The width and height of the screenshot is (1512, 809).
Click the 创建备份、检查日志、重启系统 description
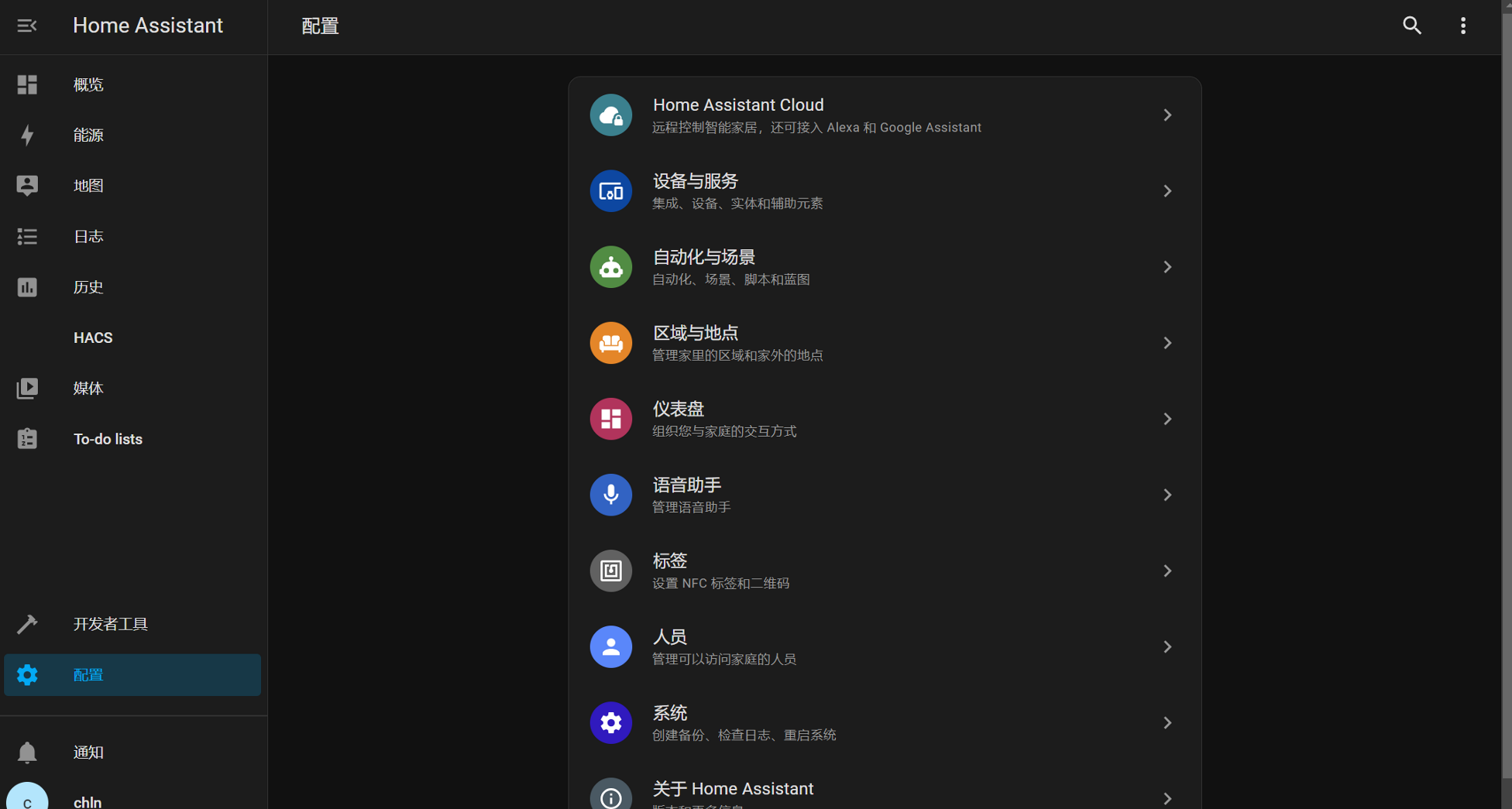744,735
